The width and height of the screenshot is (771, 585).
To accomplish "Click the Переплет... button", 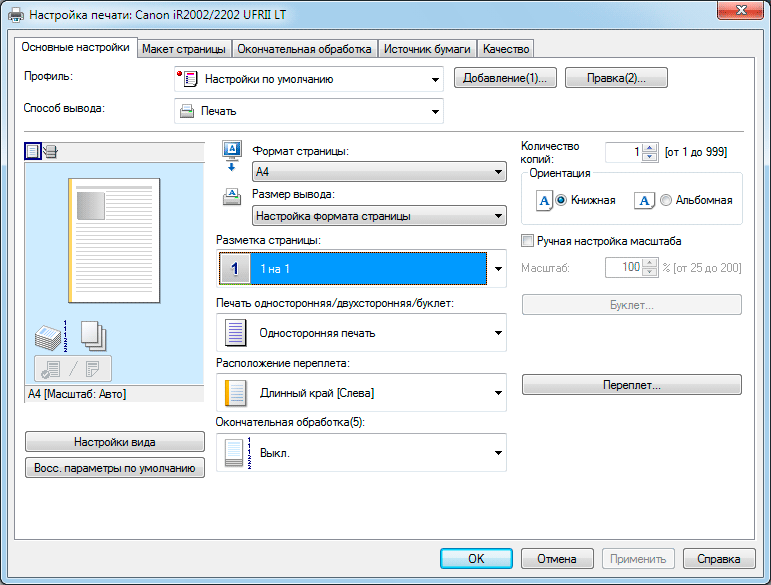I will pyautogui.click(x=631, y=385).
